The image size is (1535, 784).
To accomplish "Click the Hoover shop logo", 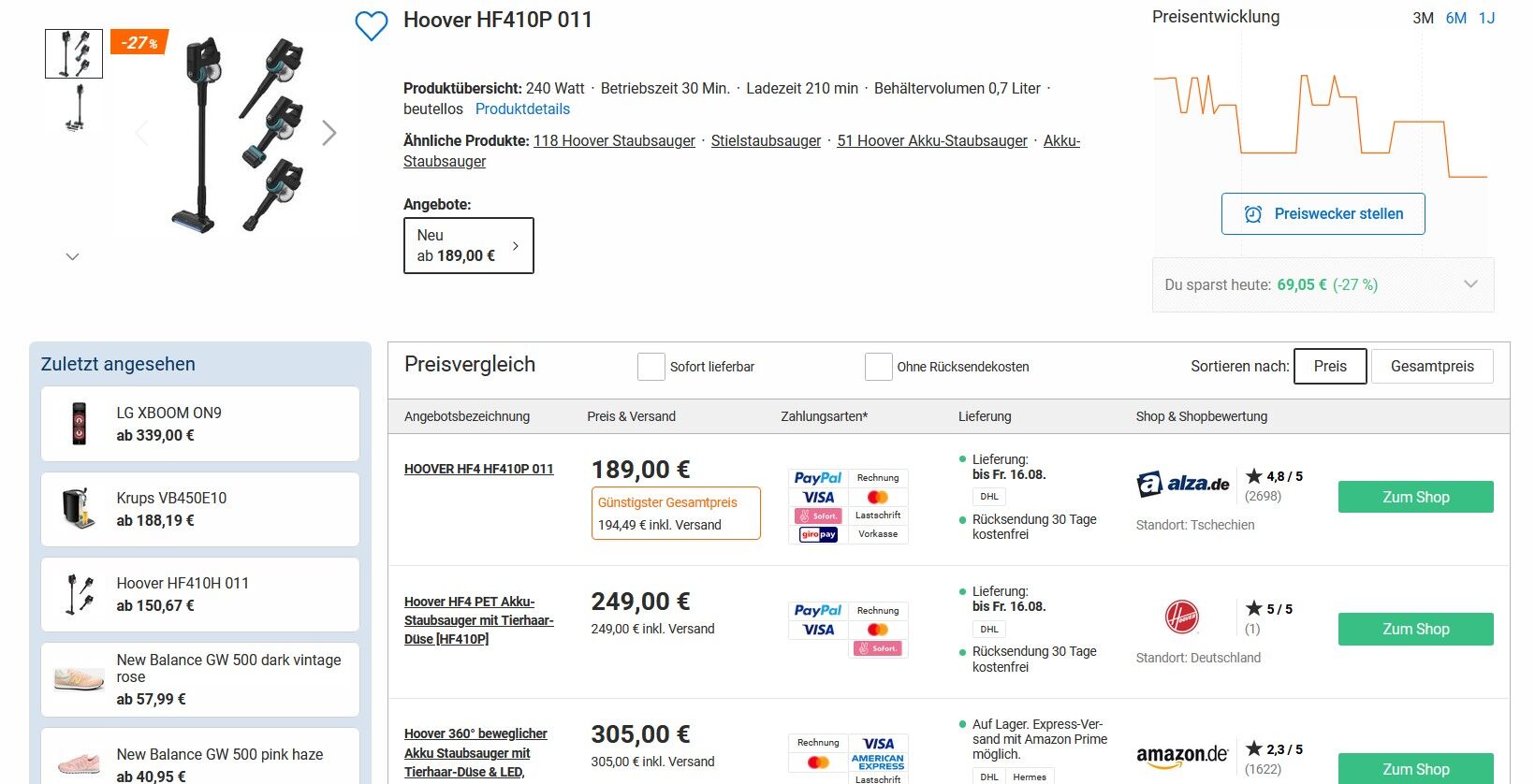I will pos(1182,617).
